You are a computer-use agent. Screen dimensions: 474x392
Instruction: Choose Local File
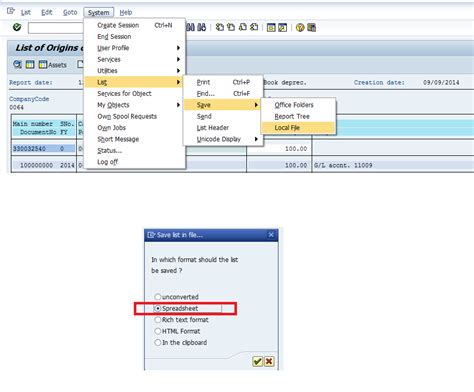click(x=298, y=128)
